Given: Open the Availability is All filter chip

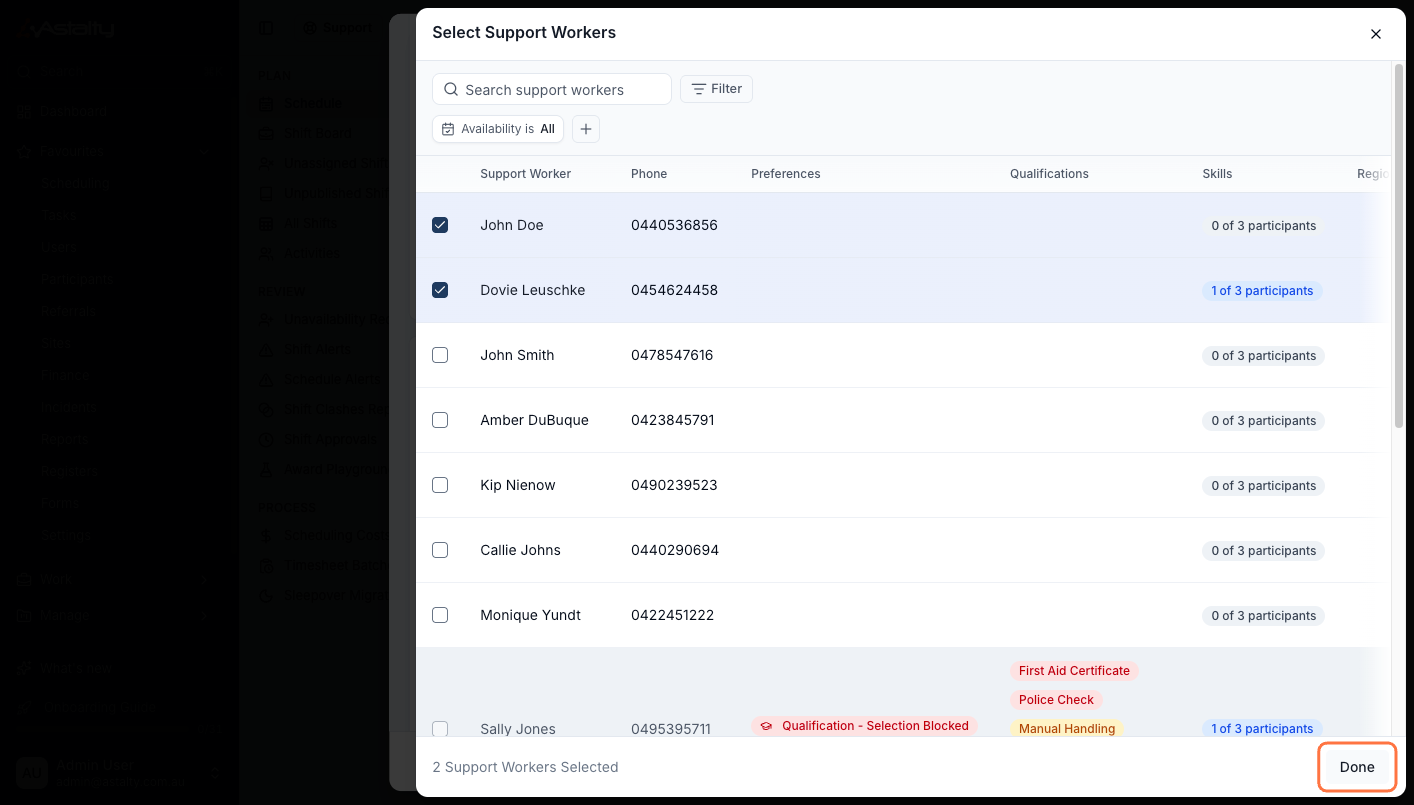Looking at the screenshot, I should [x=498, y=129].
